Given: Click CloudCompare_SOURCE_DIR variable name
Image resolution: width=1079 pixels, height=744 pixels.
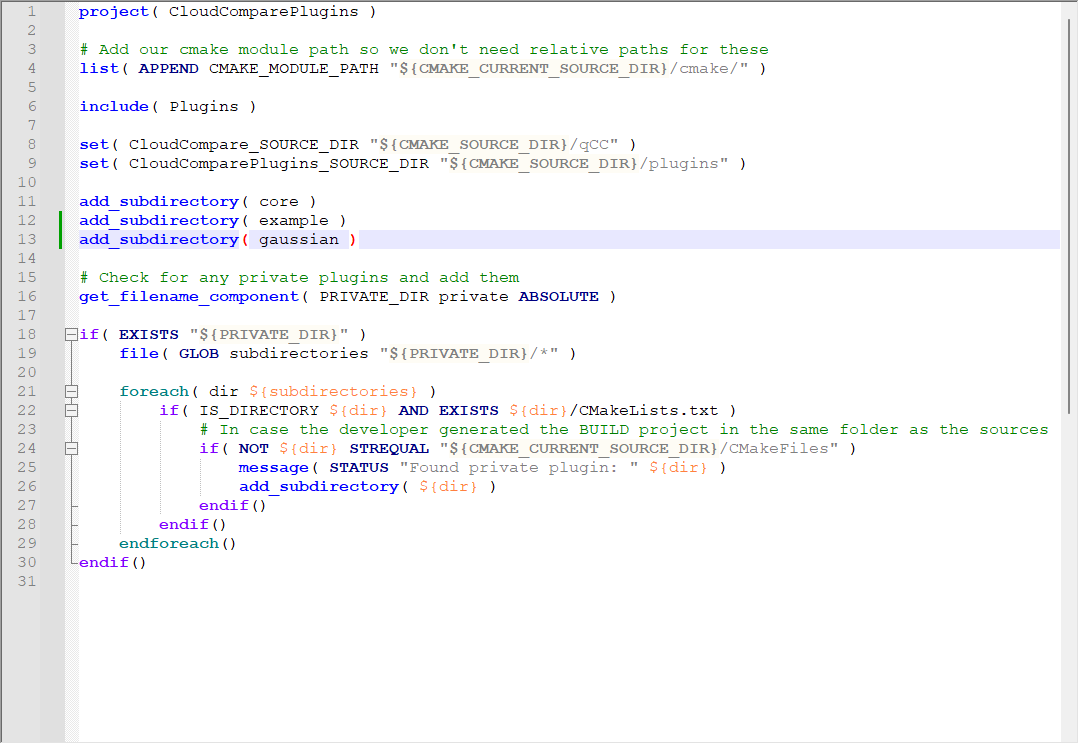Looking at the screenshot, I should [x=243, y=145].
